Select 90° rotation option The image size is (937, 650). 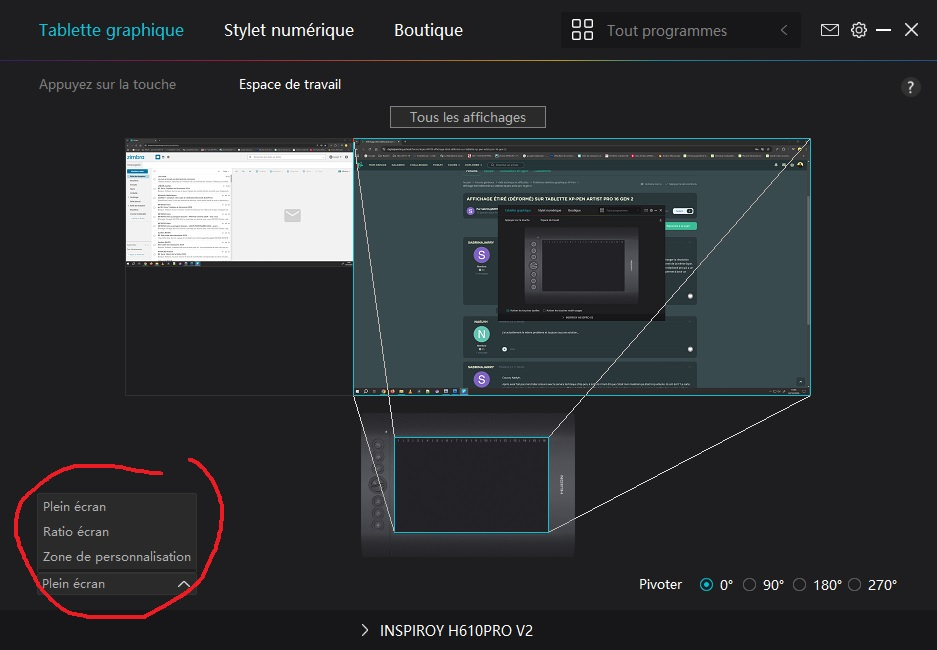750,585
